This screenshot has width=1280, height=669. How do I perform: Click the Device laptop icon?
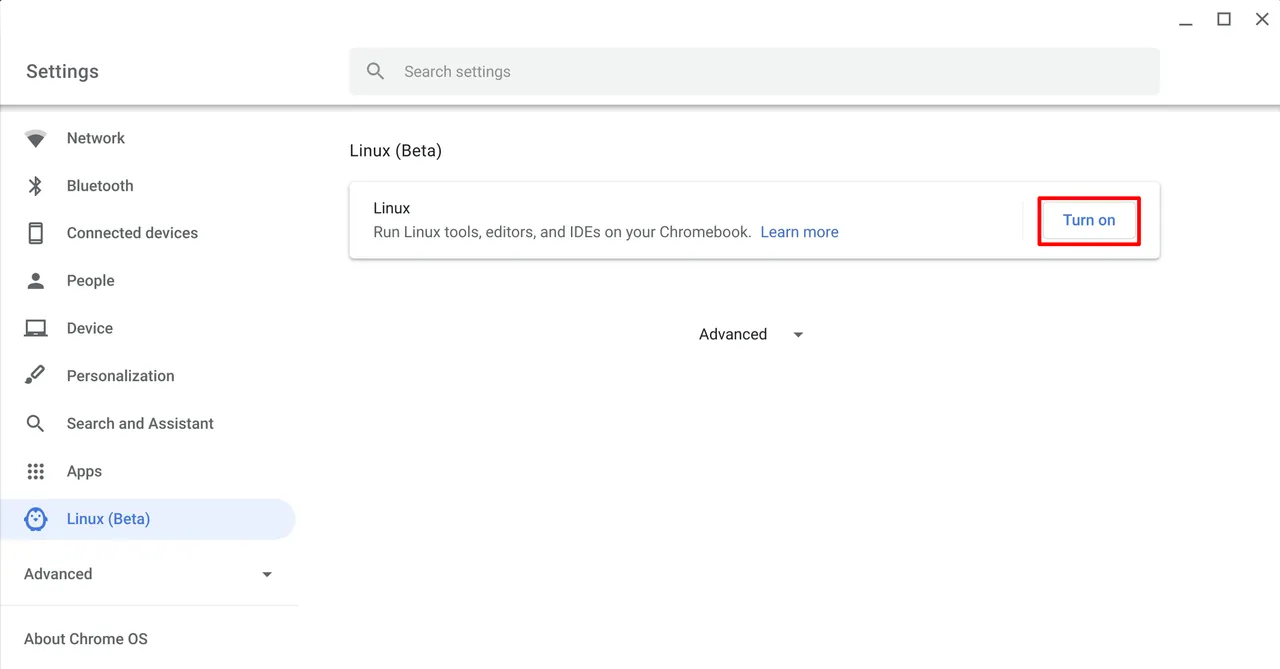pos(36,328)
